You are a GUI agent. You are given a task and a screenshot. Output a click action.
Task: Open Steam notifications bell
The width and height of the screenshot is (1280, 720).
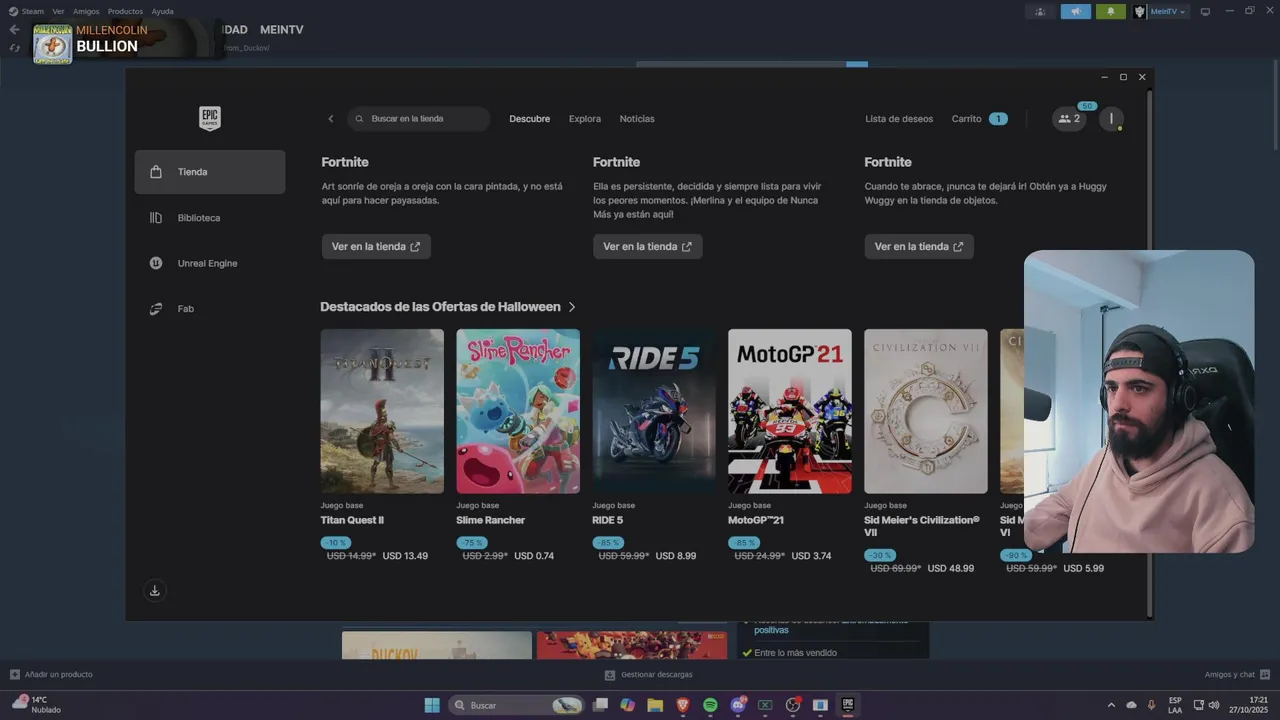(x=1111, y=11)
